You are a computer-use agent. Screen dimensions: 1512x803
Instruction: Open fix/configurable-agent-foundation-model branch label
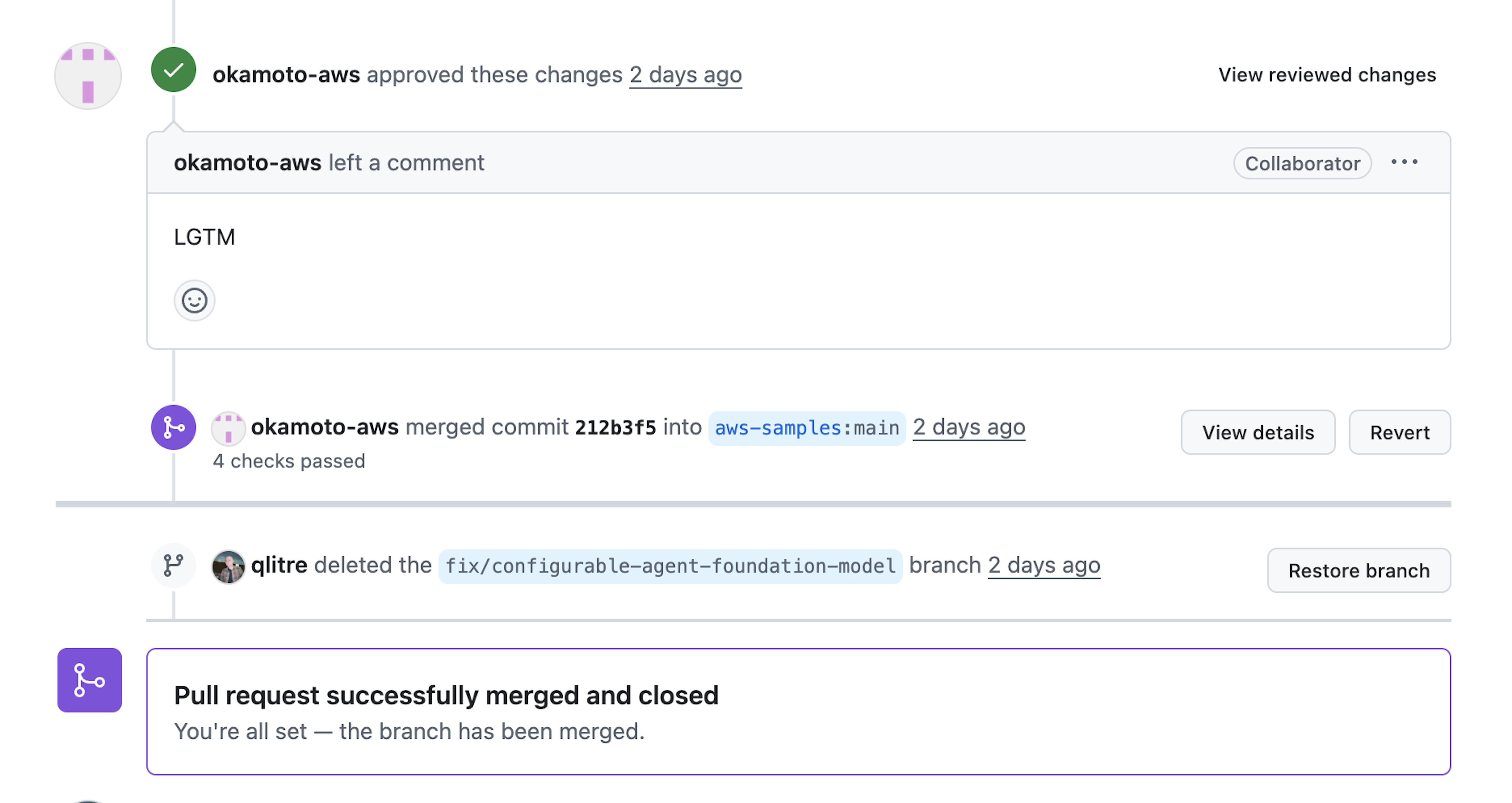tap(670, 566)
